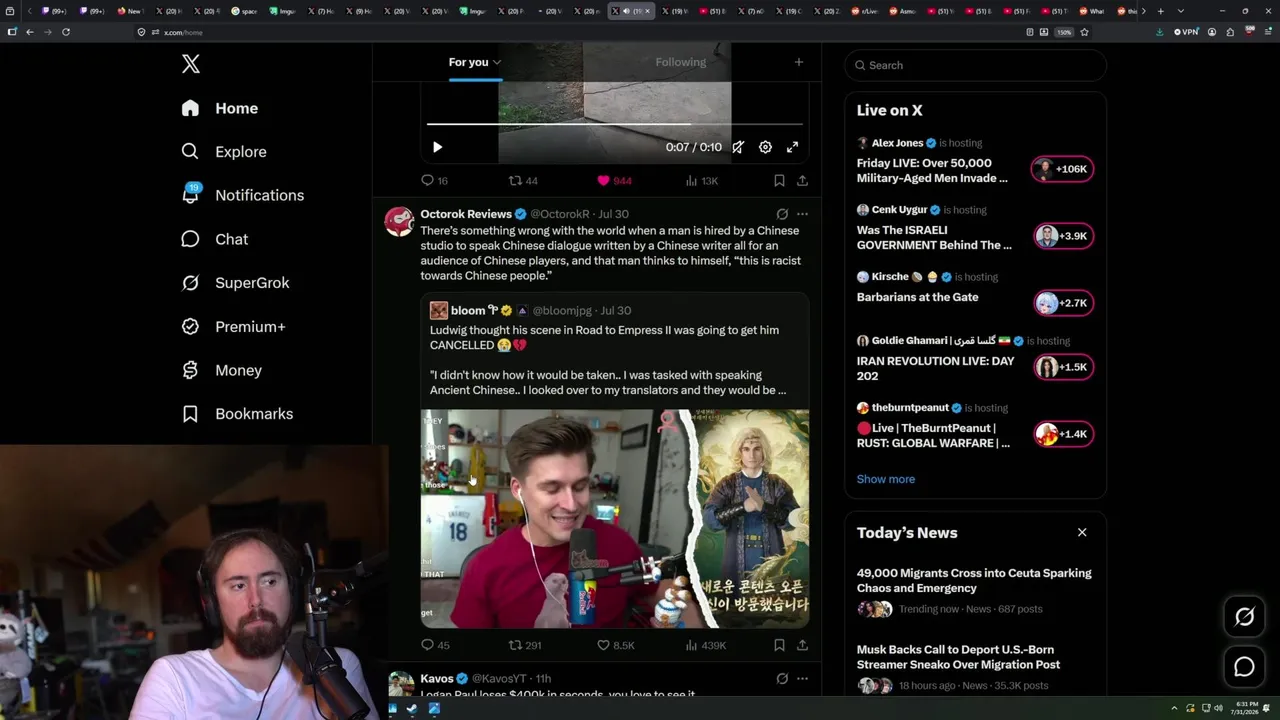
Task: Open more options on Octorok Reviews post
Action: click(802, 214)
